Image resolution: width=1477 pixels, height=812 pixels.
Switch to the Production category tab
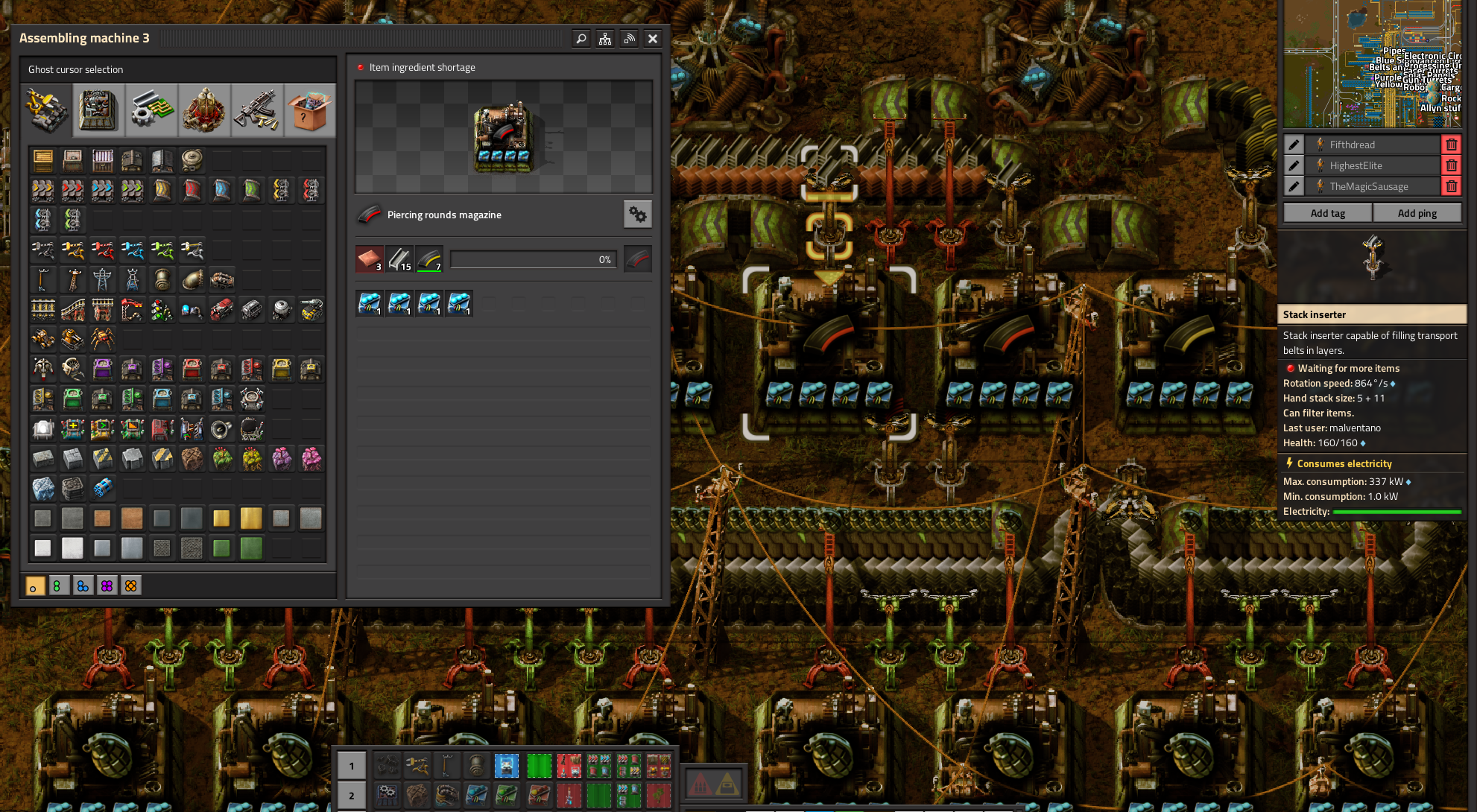[x=98, y=110]
